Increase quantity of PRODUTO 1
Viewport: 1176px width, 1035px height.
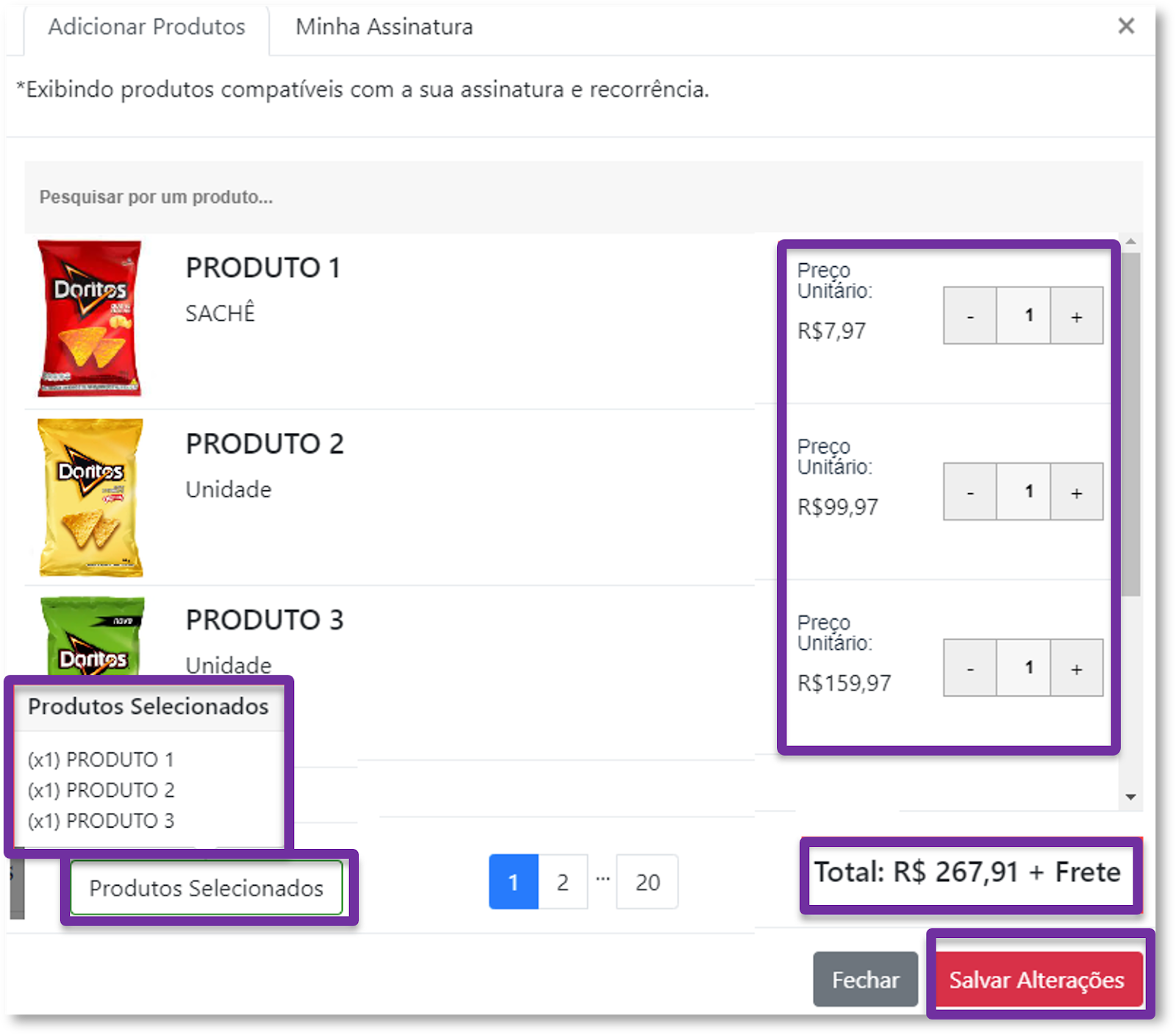tap(1076, 316)
